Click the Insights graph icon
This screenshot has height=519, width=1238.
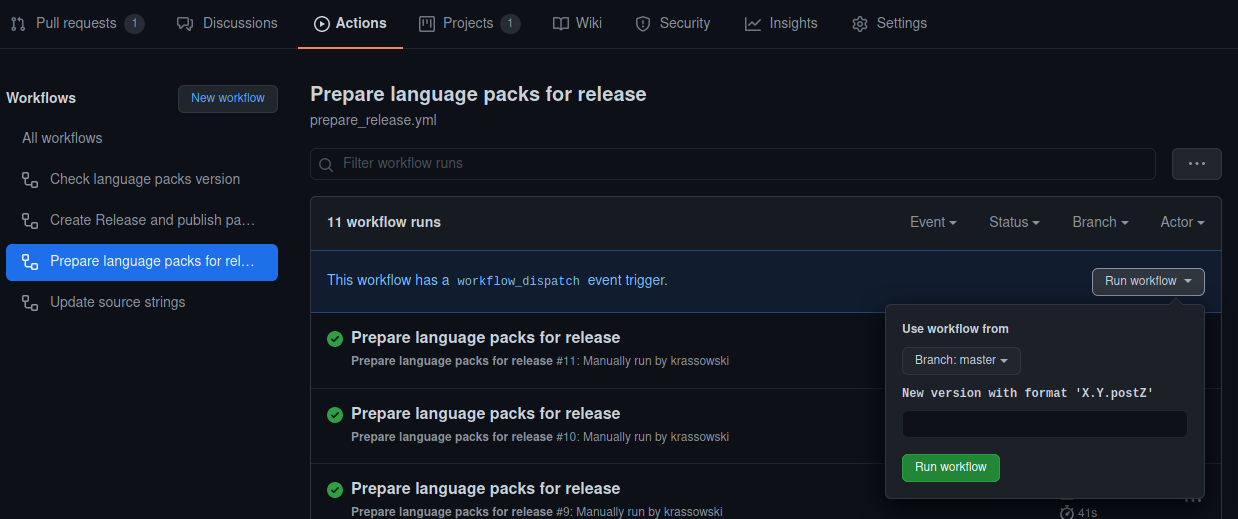pos(753,23)
